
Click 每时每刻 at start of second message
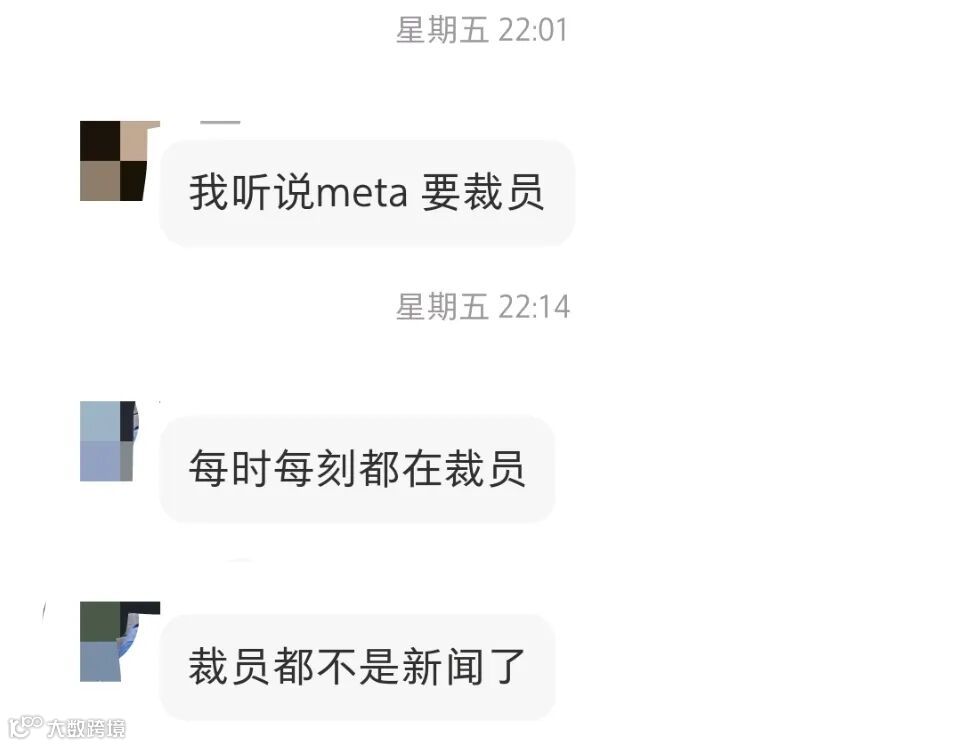273,469
